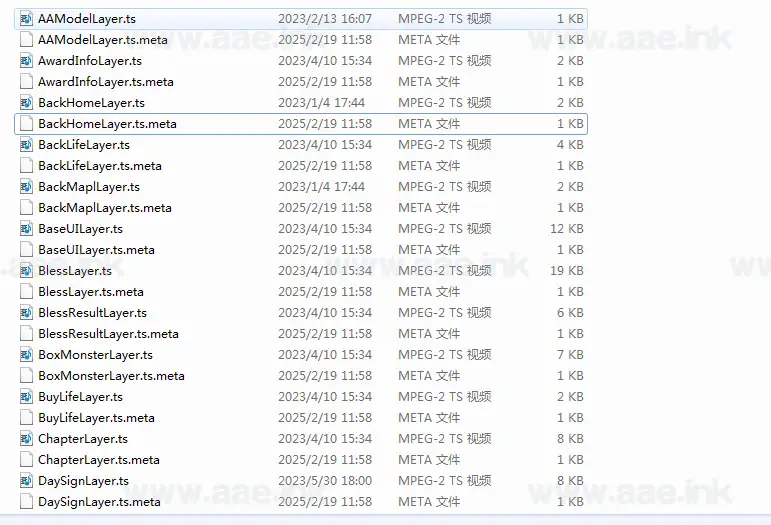Click the META type of DaySignLayer.ts.meta
Screen dimensions: 771x525
(429, 502)
